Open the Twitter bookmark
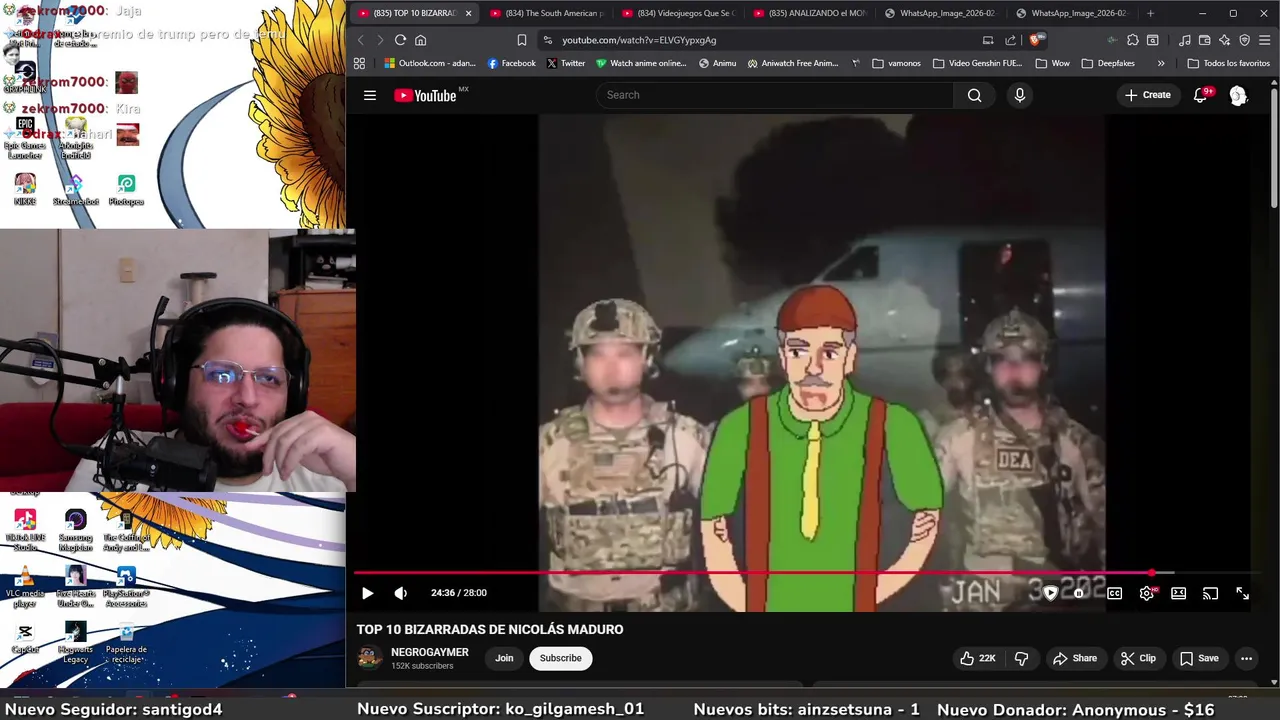Image resolution: width=1280 pixels, height=720 pixels. tap(566, 63)
